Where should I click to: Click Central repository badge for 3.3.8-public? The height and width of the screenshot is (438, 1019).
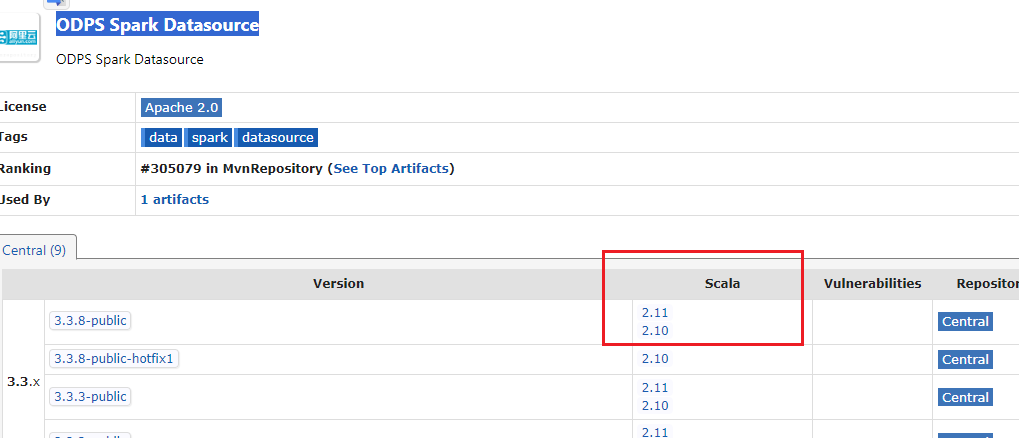pos(965,322)
